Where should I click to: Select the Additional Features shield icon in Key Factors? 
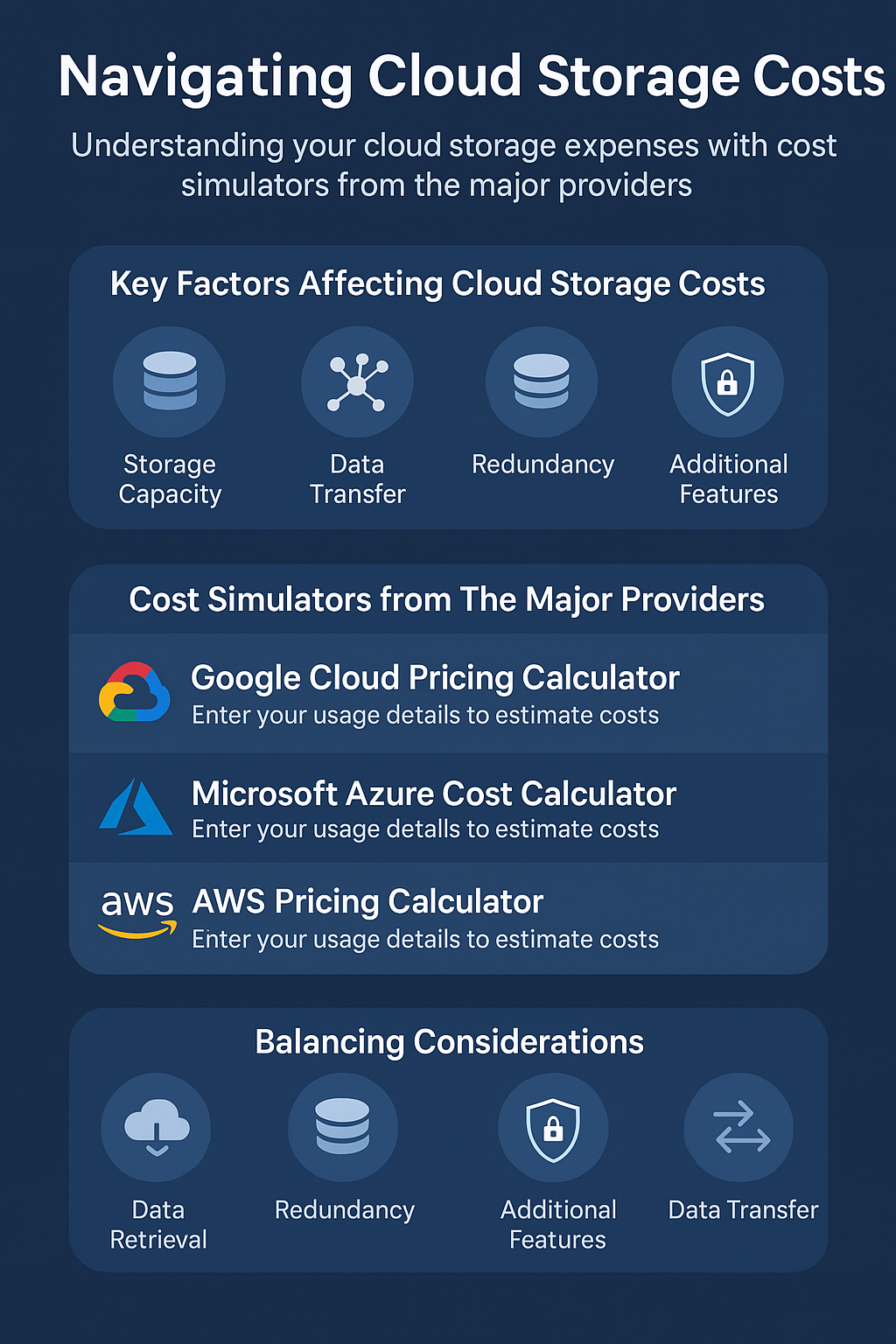727,381
